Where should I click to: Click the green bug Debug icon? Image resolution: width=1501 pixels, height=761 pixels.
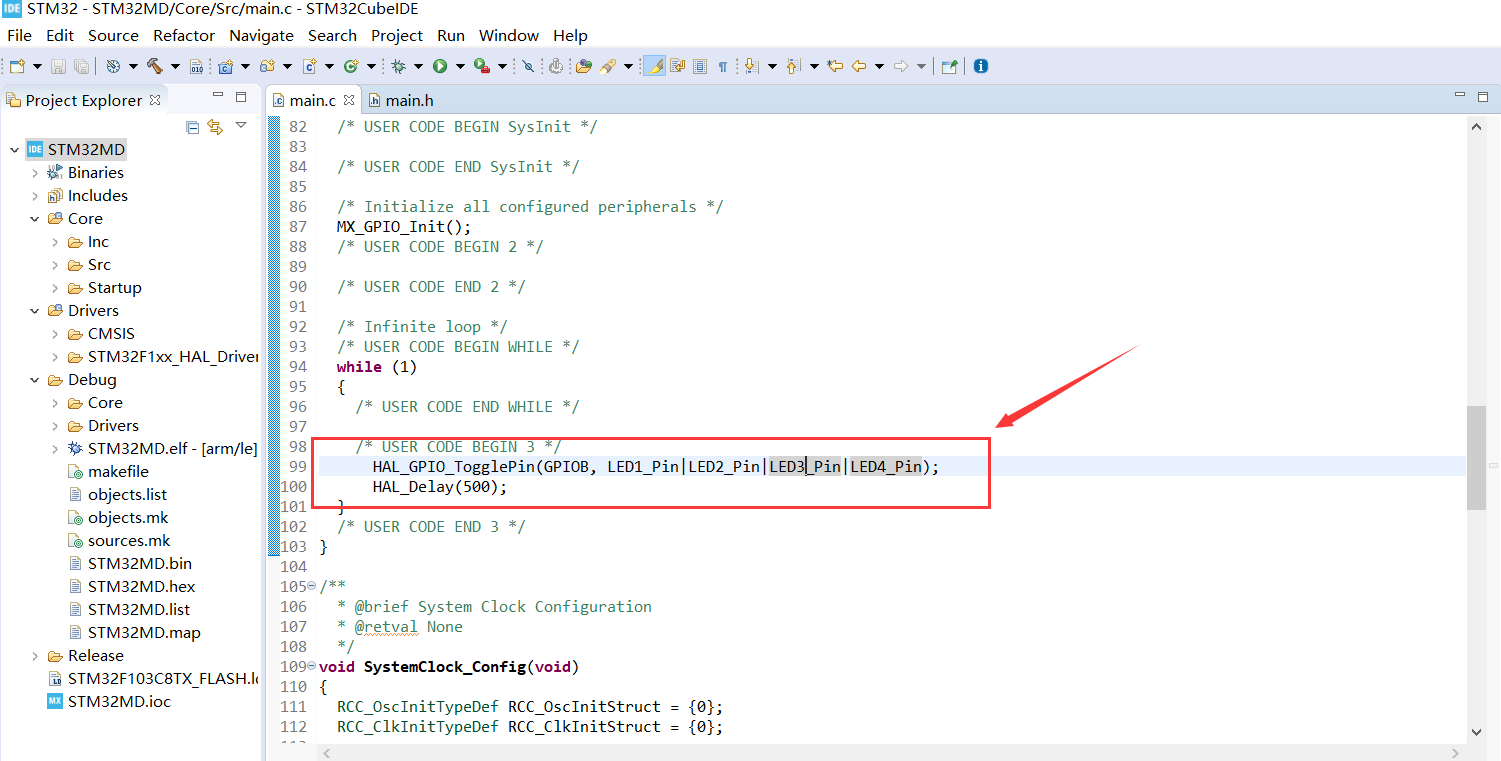[398, 66]
